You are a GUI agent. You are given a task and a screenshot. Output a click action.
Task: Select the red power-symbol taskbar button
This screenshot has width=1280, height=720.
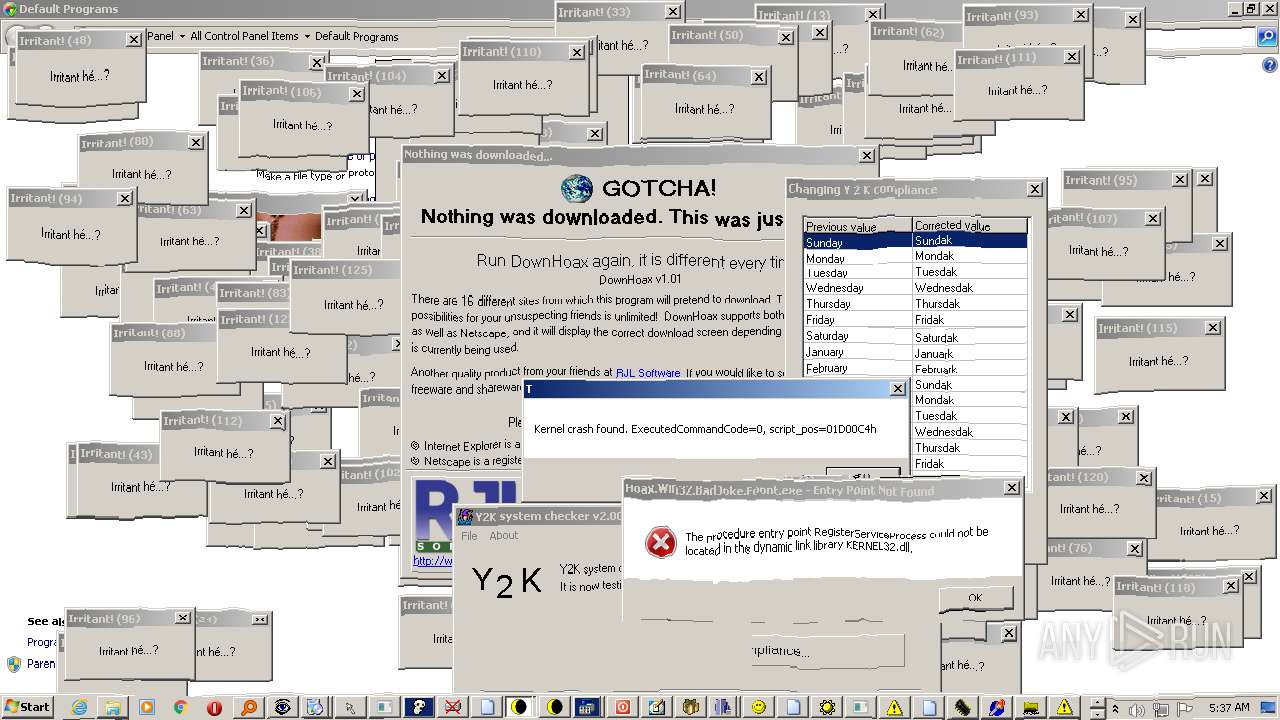pos(622,707)
